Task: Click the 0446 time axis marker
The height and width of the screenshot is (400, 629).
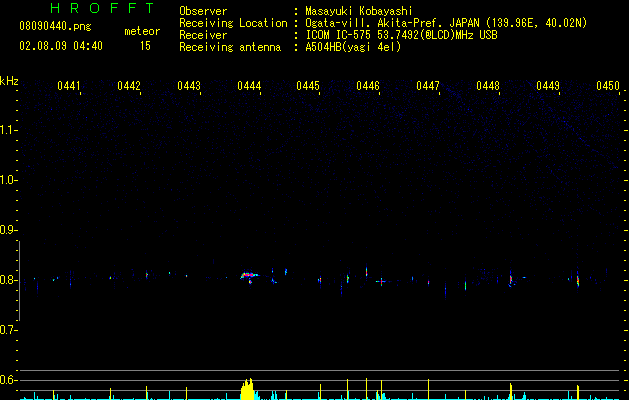Action: 368,86
